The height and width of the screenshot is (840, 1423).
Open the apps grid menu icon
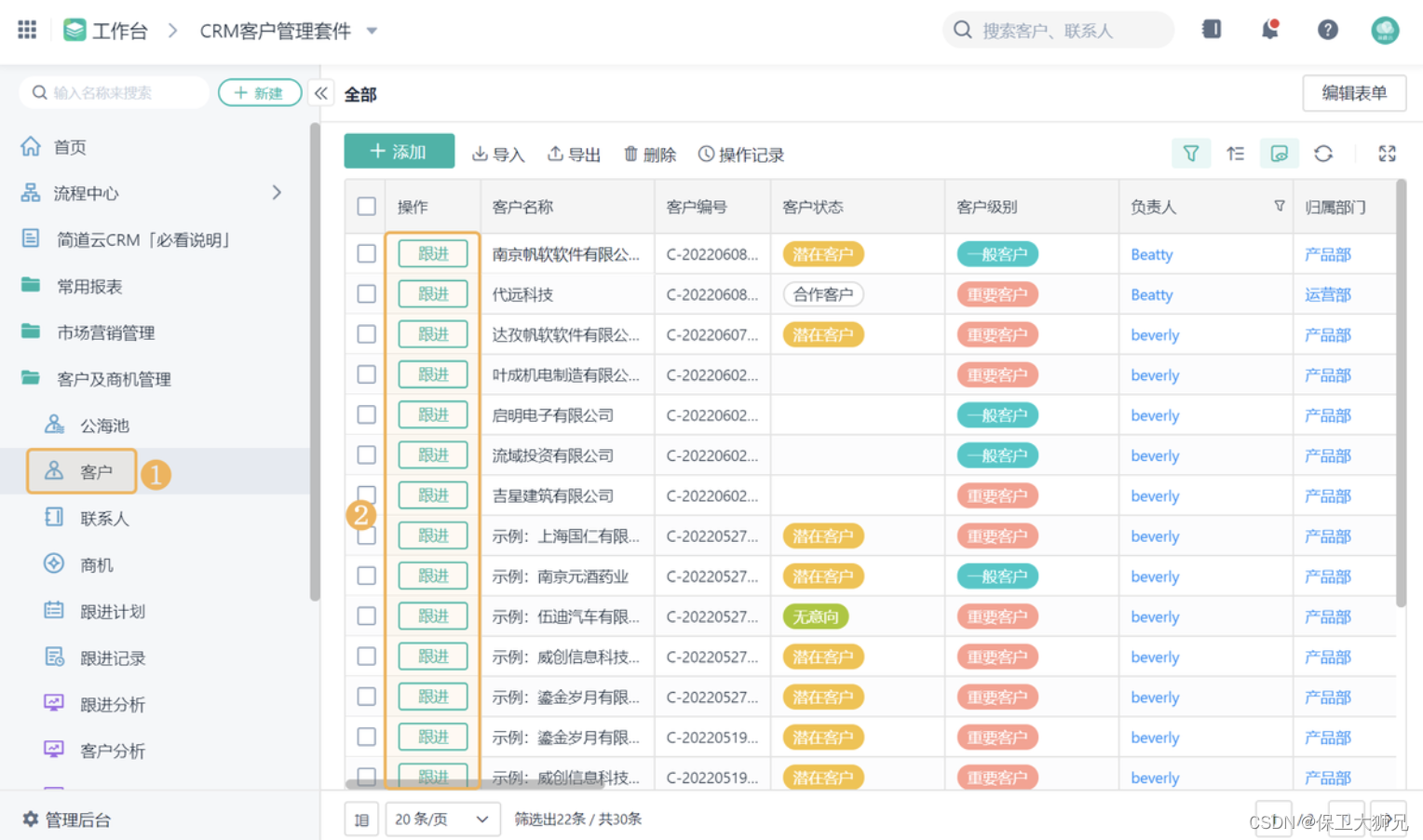coord(27,30)
